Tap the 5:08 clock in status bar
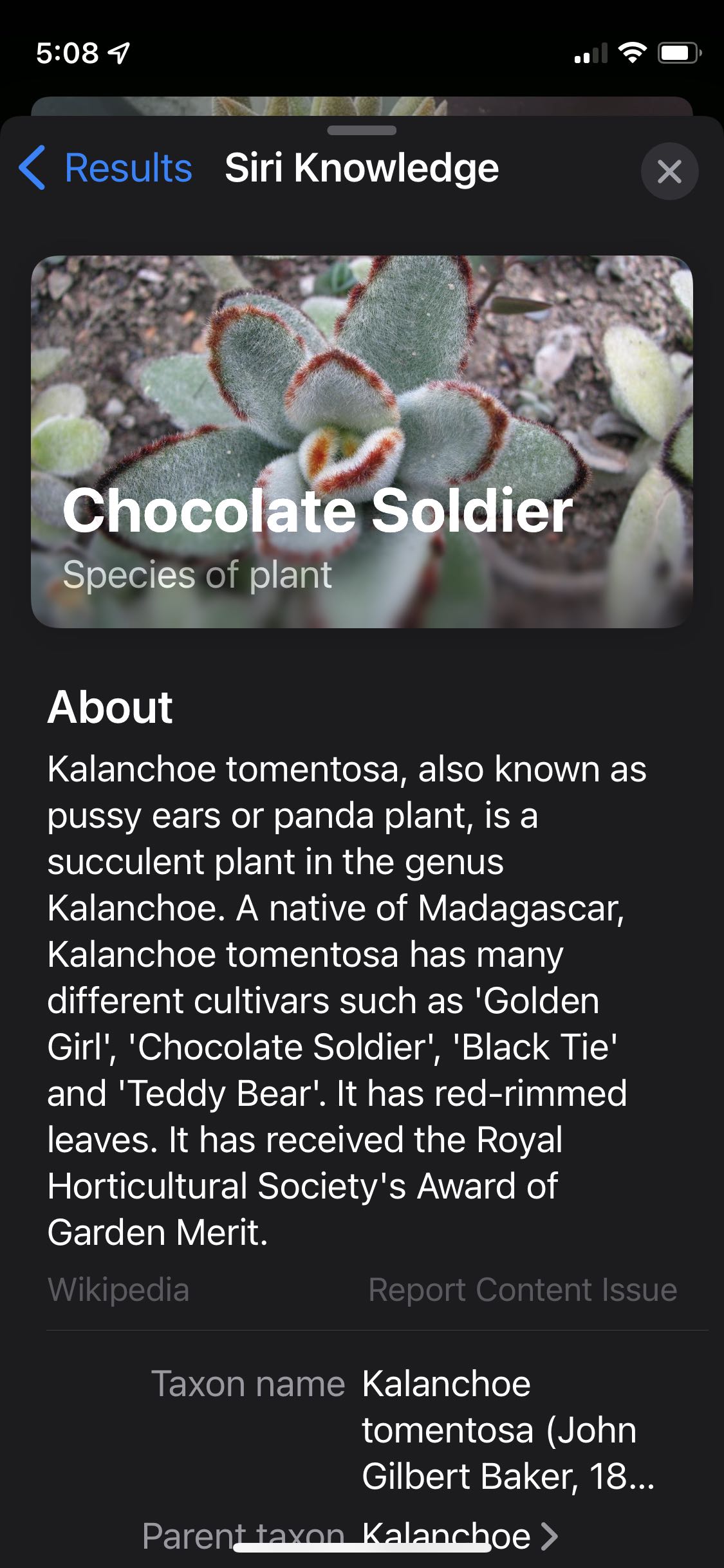This screenshot has height=1568, width=724. [67, 53]
